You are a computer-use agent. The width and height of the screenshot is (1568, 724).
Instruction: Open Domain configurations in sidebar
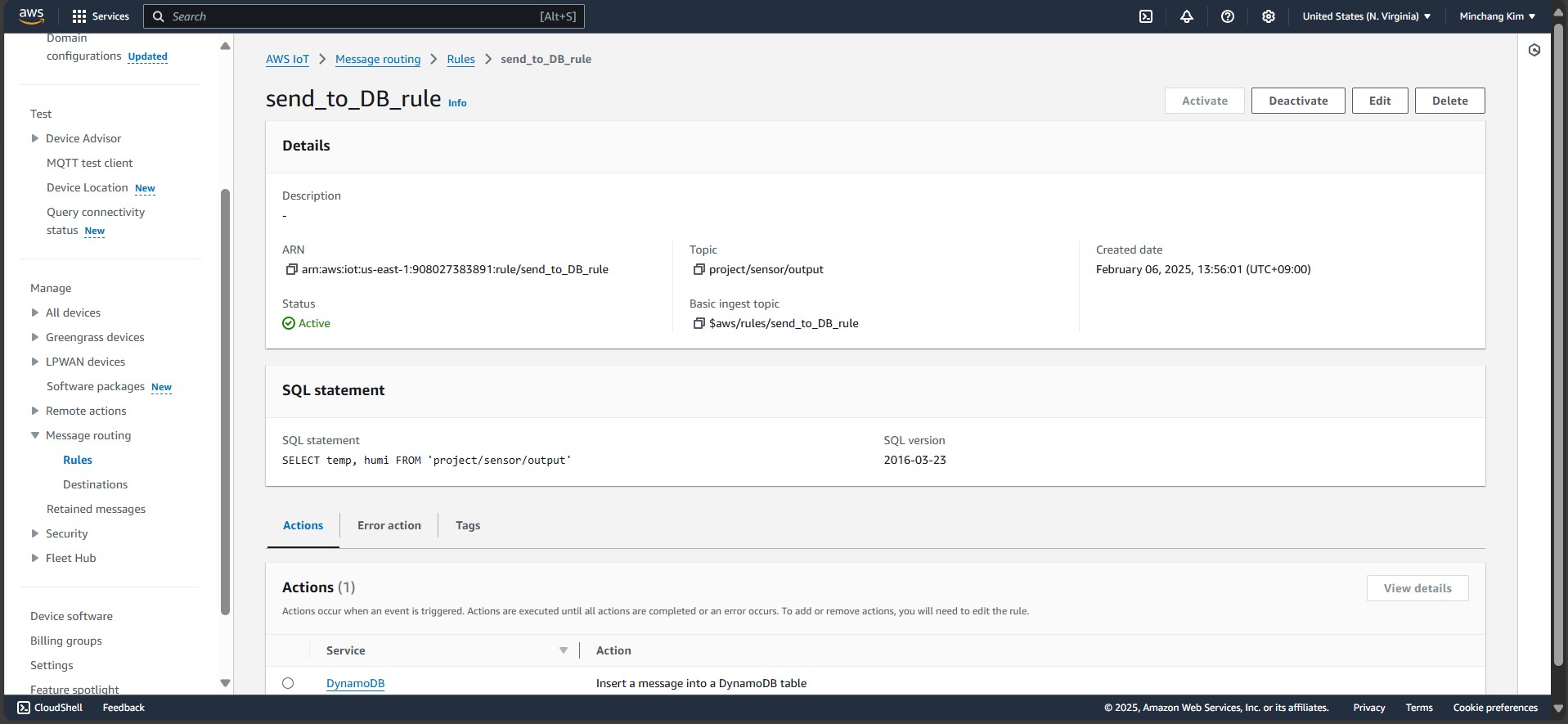coord(83,47)
